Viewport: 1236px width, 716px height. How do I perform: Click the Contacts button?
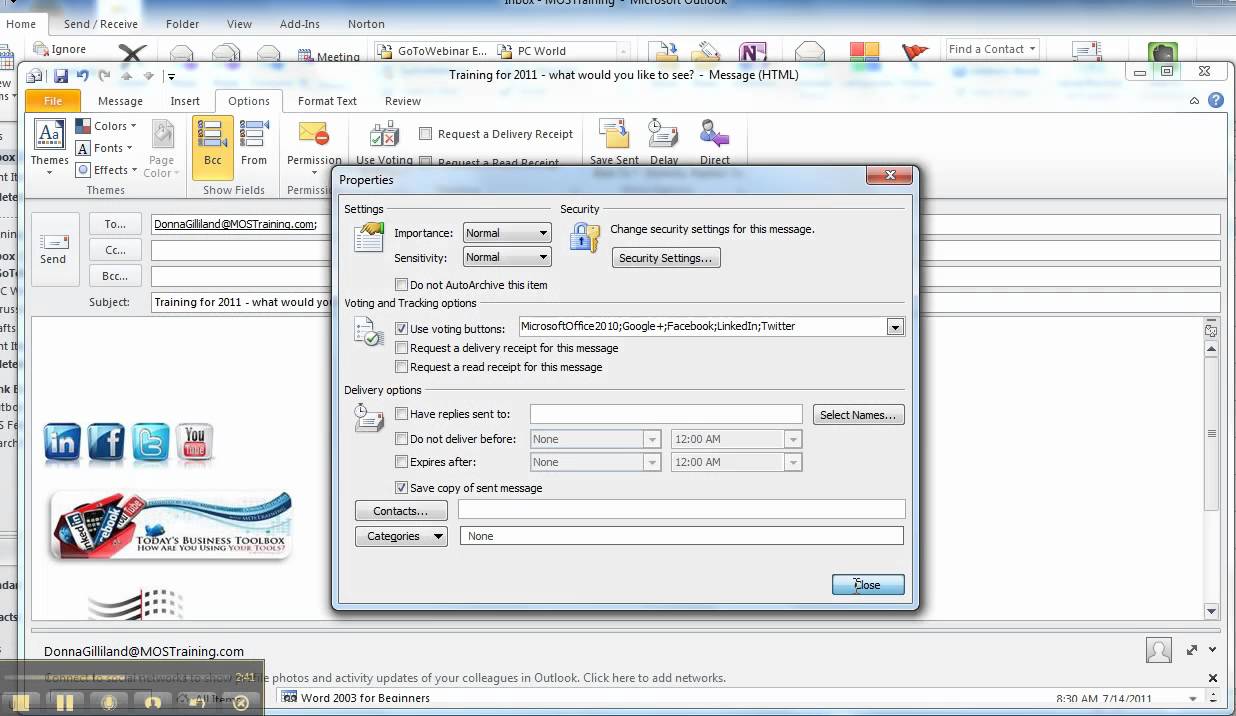401,511
